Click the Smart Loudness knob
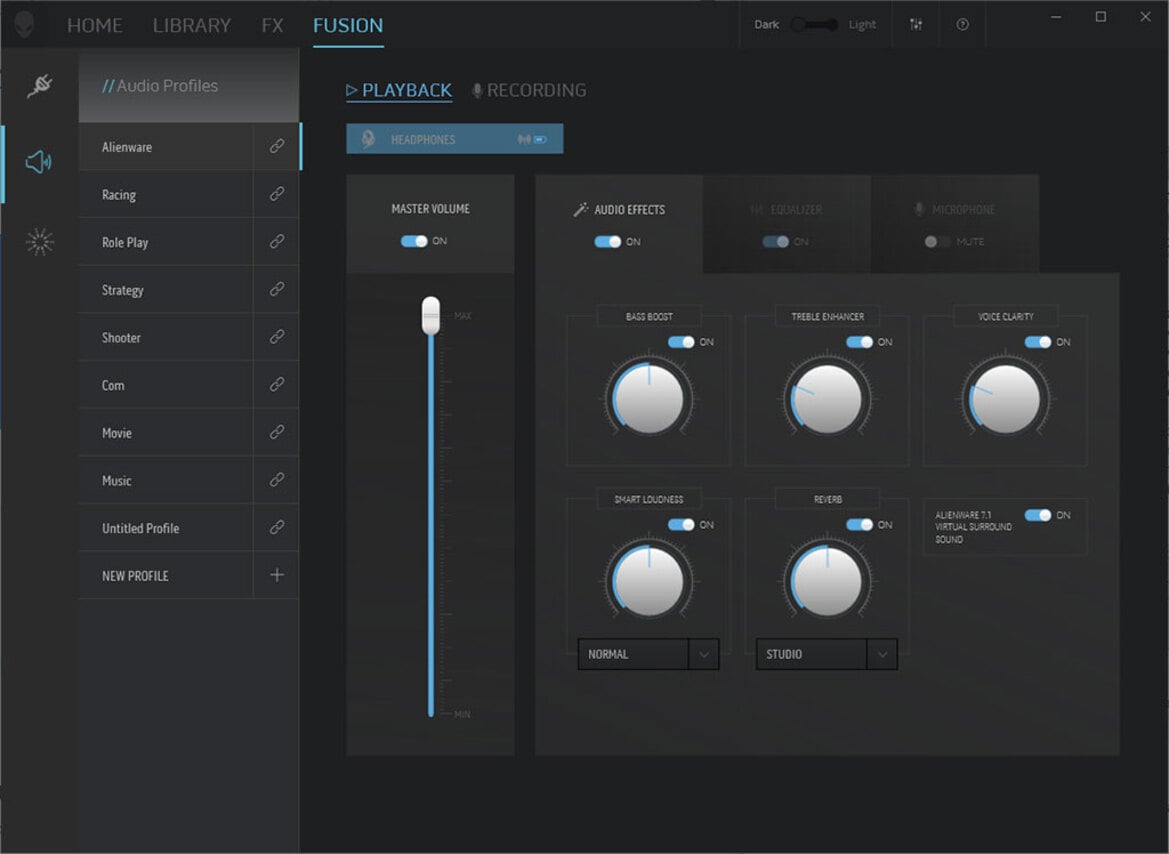The image size is (1169, 854). [649, 582]
